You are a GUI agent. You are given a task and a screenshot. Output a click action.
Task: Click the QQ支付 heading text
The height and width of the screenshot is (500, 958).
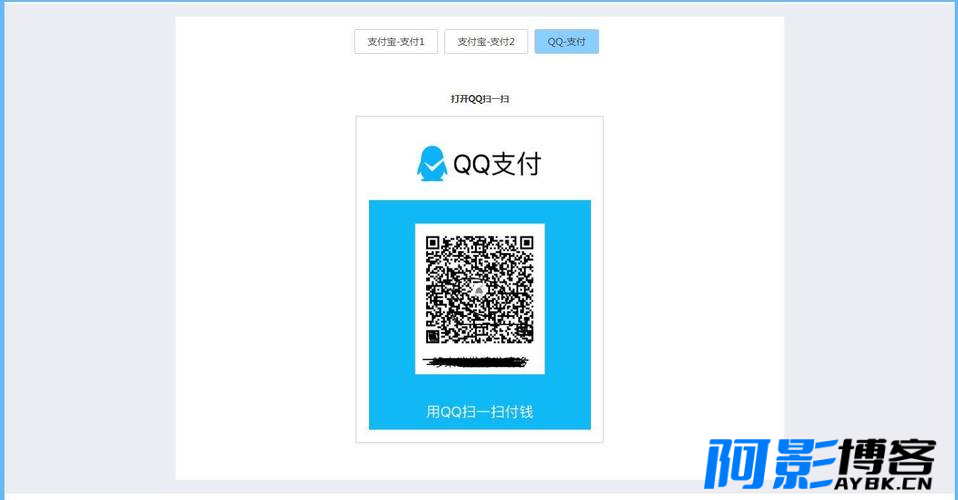pyautogui.click(x=497, y=164)
